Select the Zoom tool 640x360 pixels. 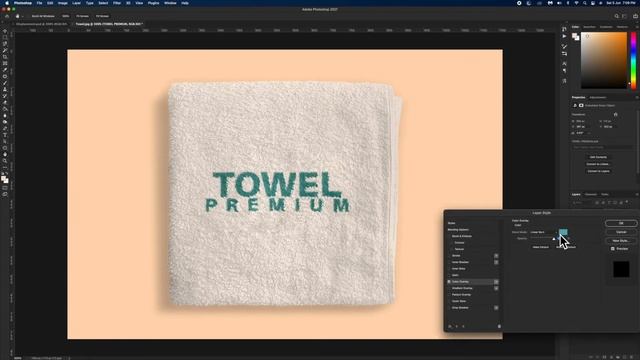click(x=5, y=161)
